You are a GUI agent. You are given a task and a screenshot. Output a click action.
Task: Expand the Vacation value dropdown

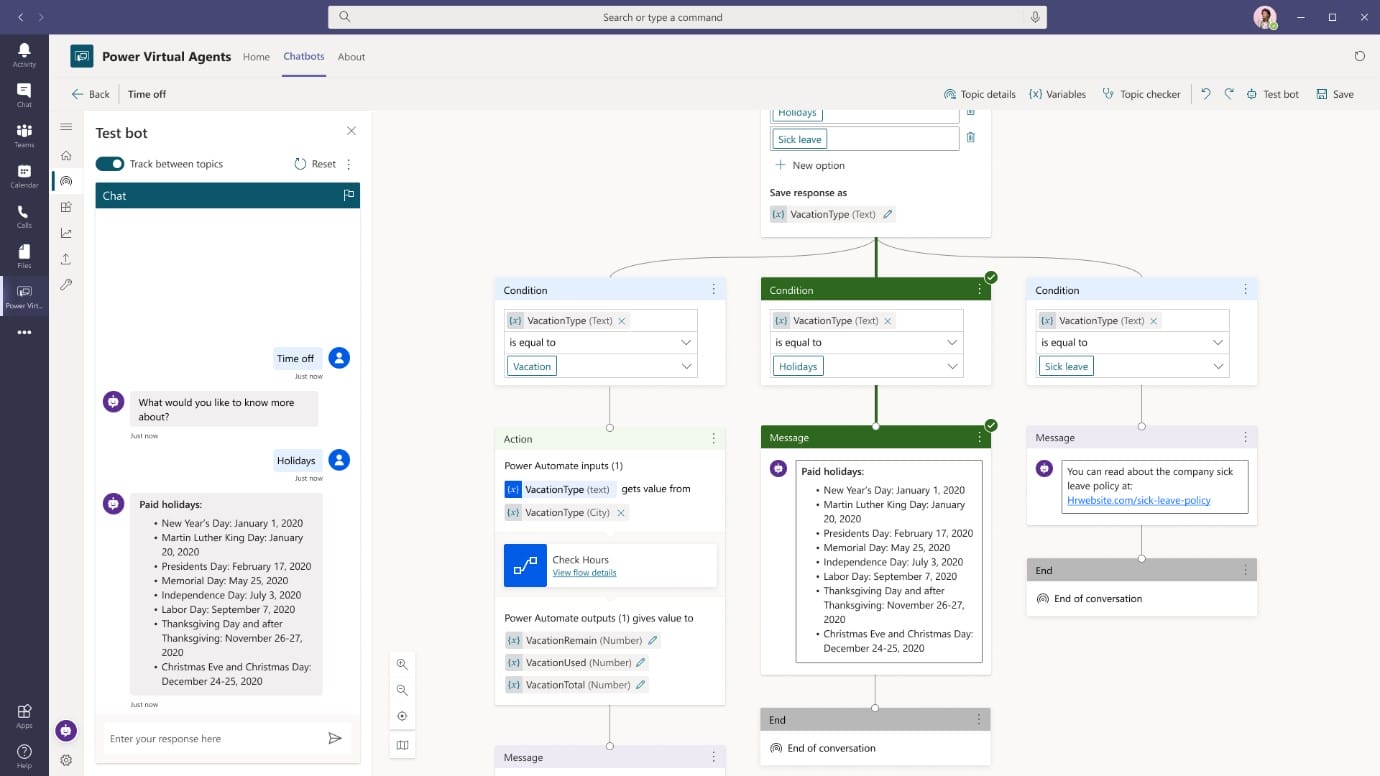[x=686, y=366]
